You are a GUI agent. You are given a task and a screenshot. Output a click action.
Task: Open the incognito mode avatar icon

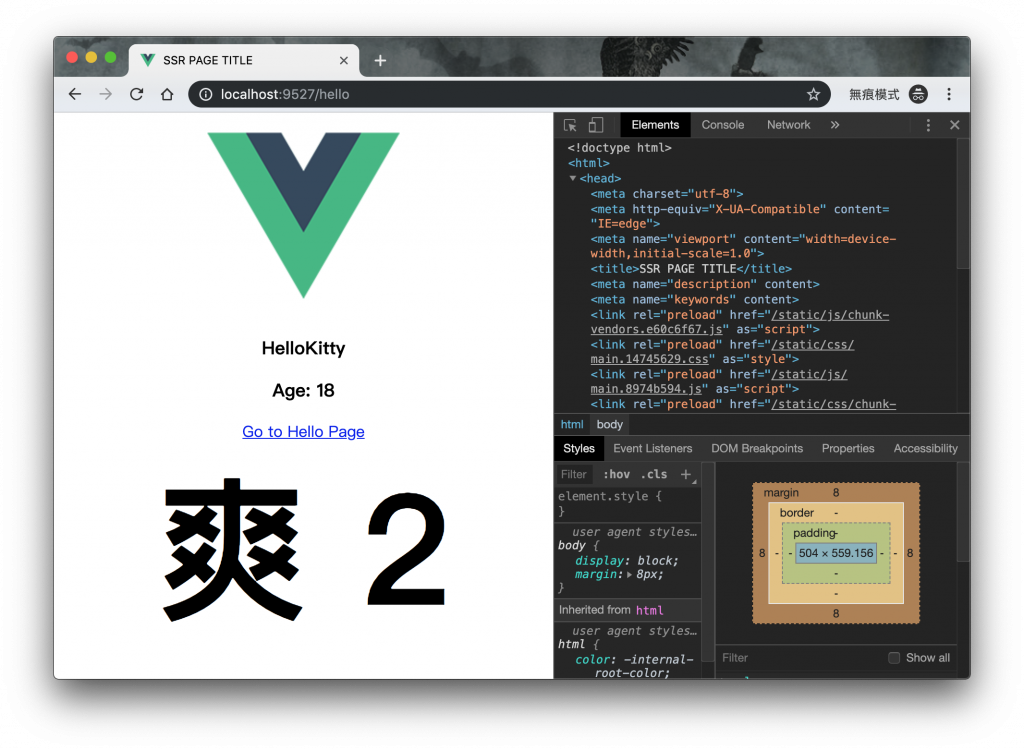coord(918,95)
